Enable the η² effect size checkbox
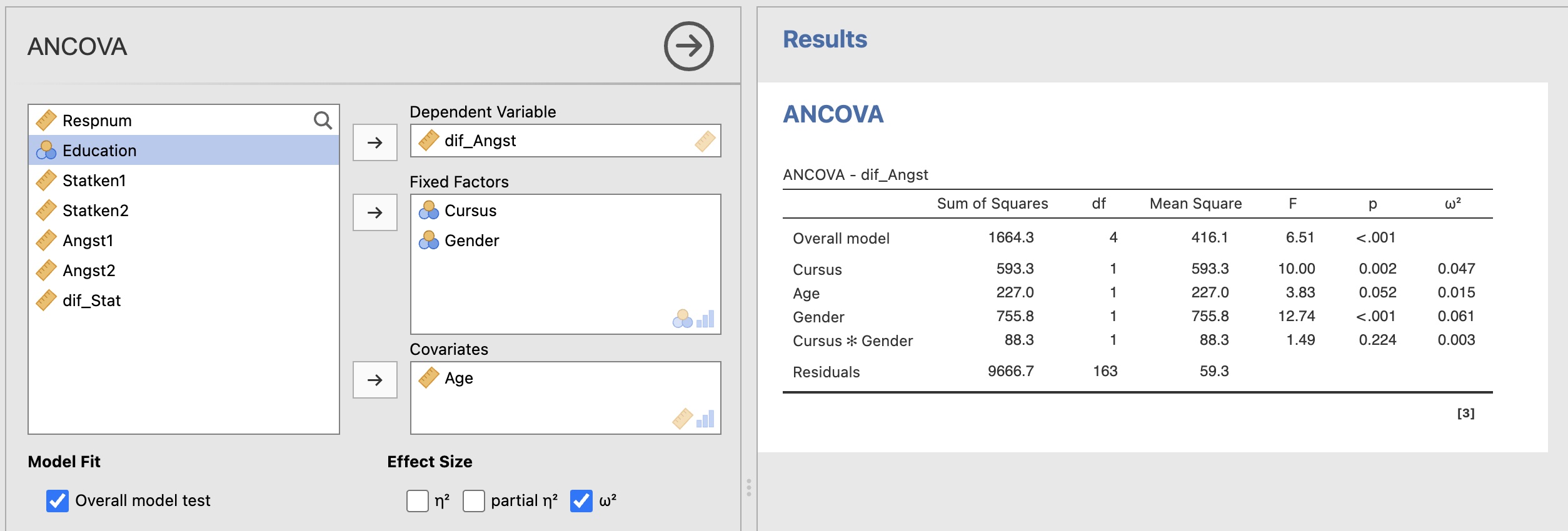This screenshot has width=1568, height=531. coord(418,500)
